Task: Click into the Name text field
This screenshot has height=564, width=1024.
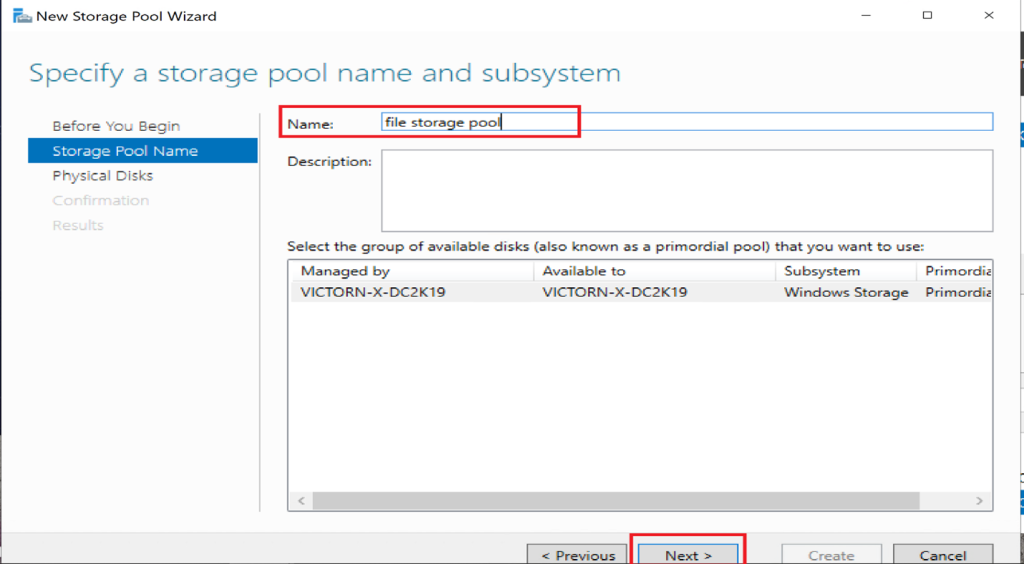Action: pyautogui.click(x=686, y=122)
